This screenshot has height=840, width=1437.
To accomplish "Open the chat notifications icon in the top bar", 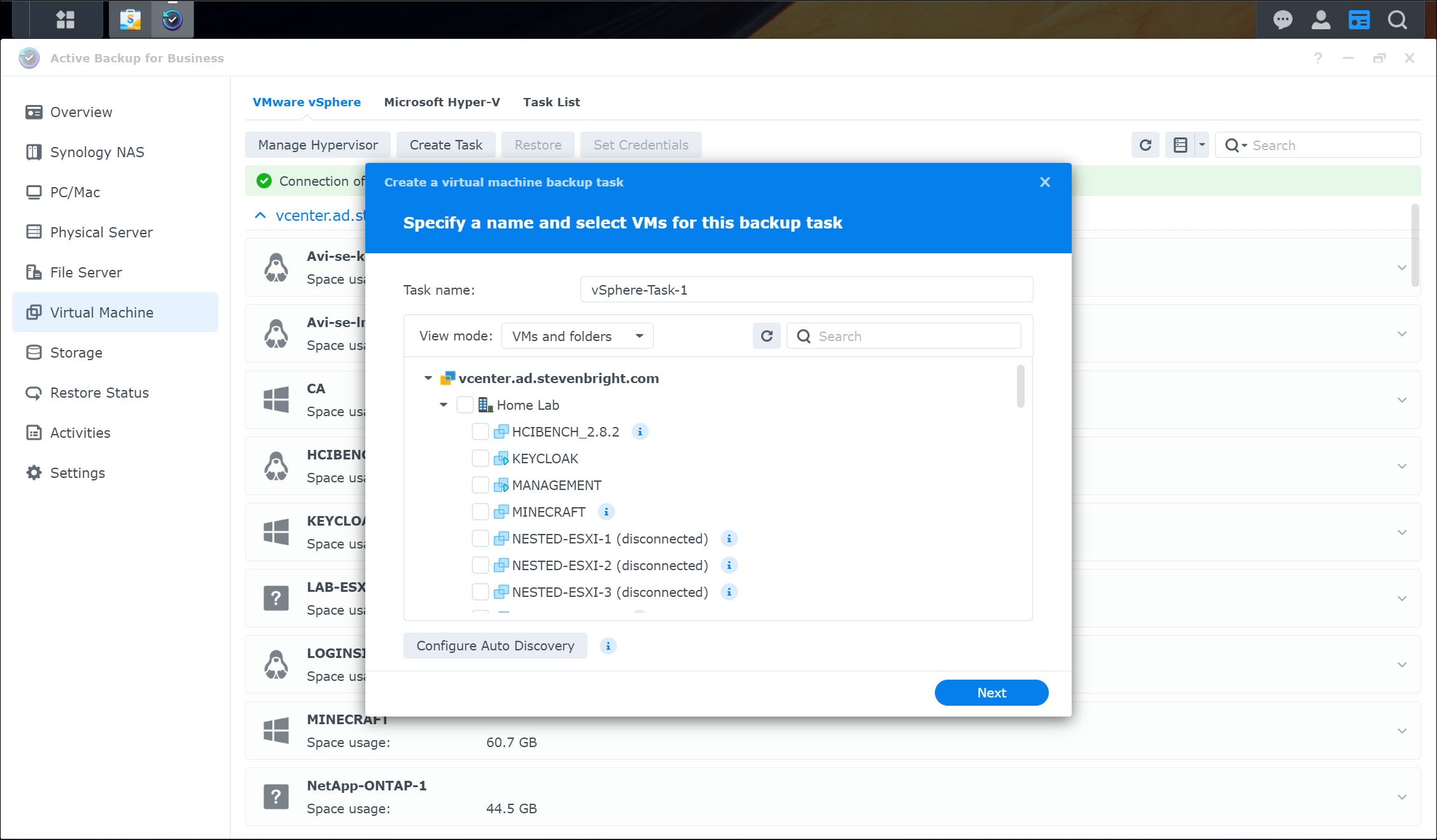I will coord(1282,20).
